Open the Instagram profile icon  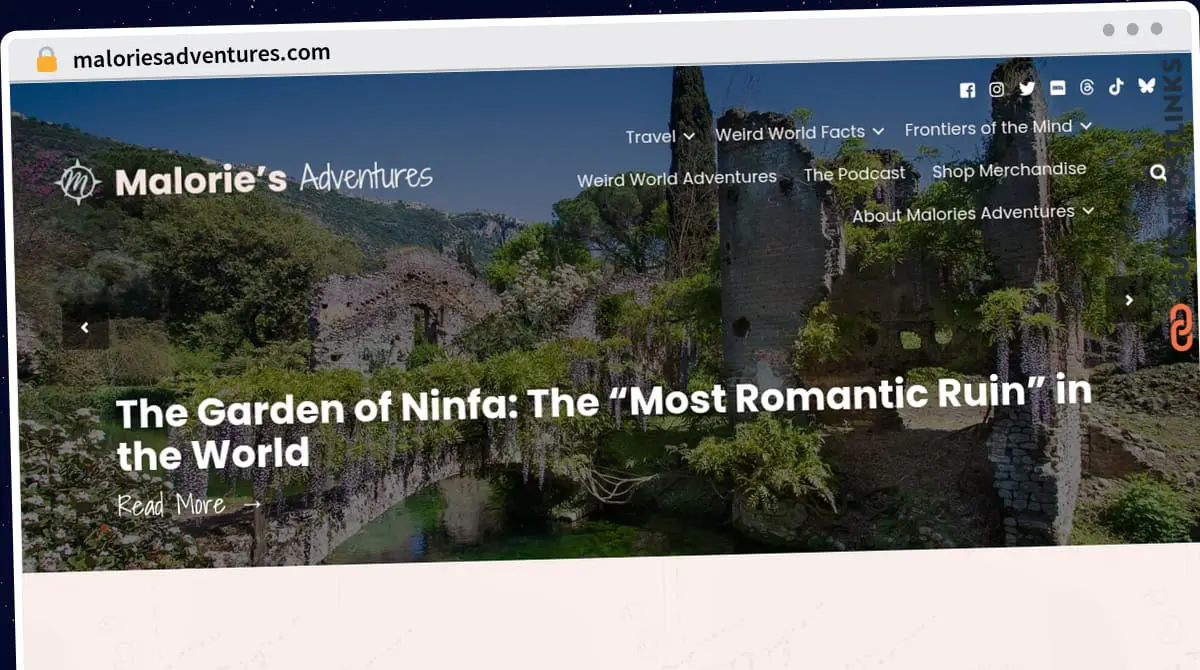click(x=997, y=89)
